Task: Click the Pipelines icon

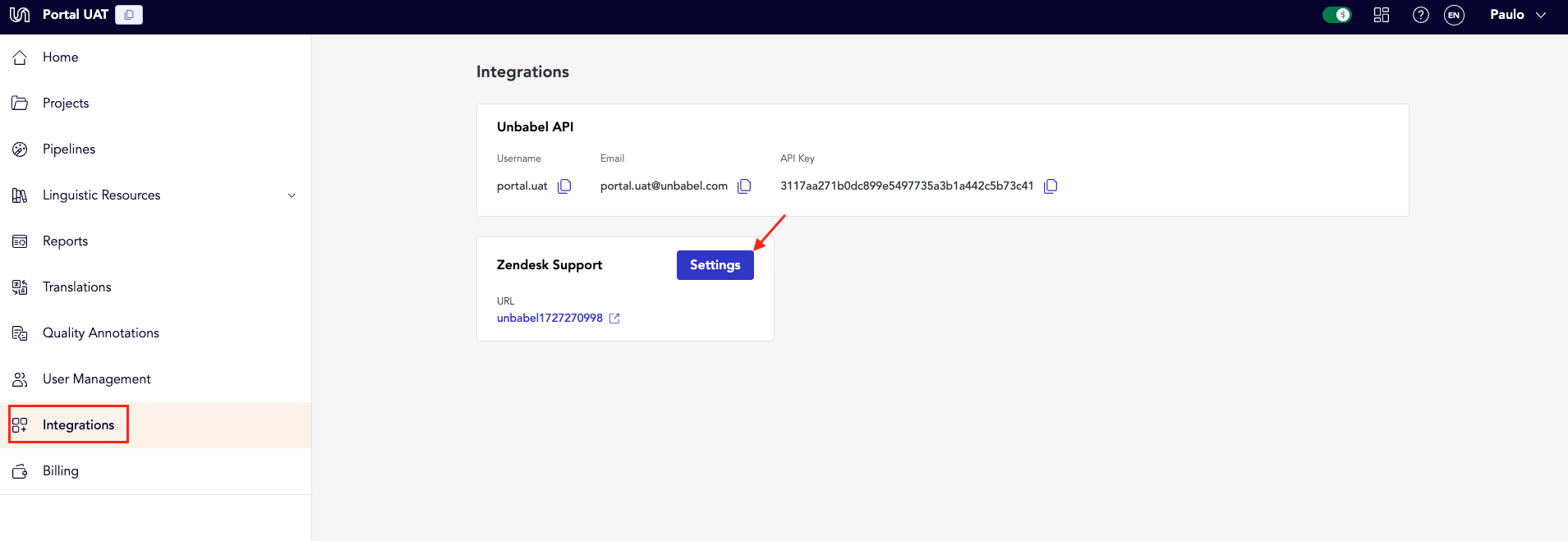Action: [20, 149]
